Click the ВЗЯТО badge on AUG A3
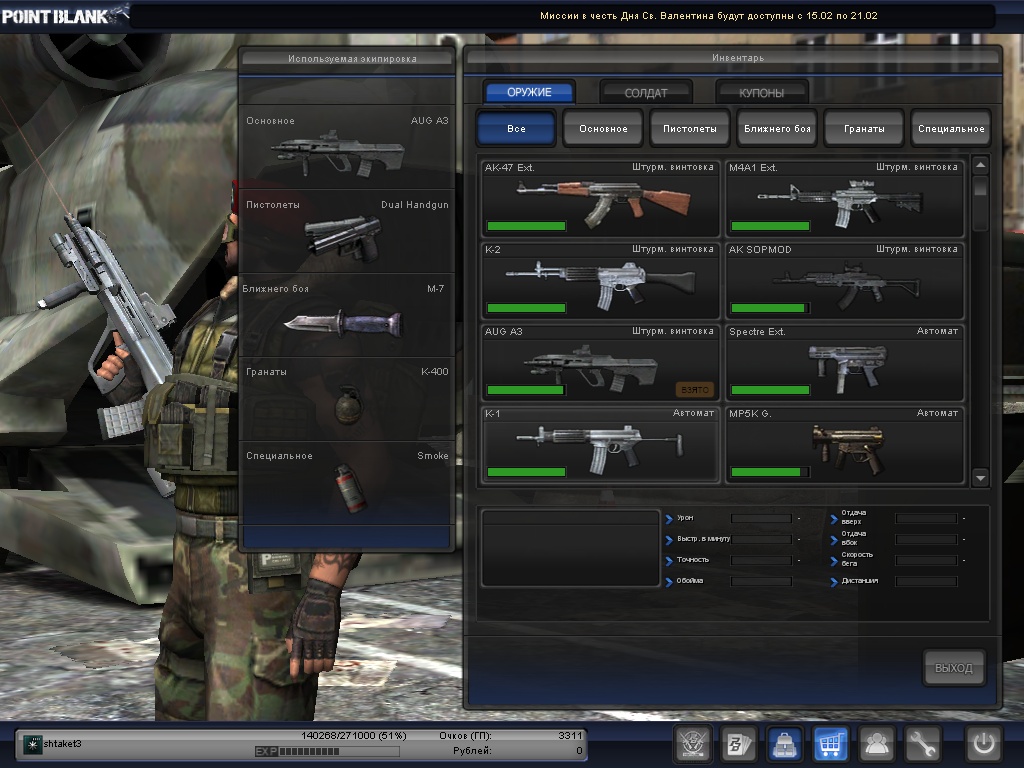Screen dimensions: 1024x768 (x=695, y=390)
